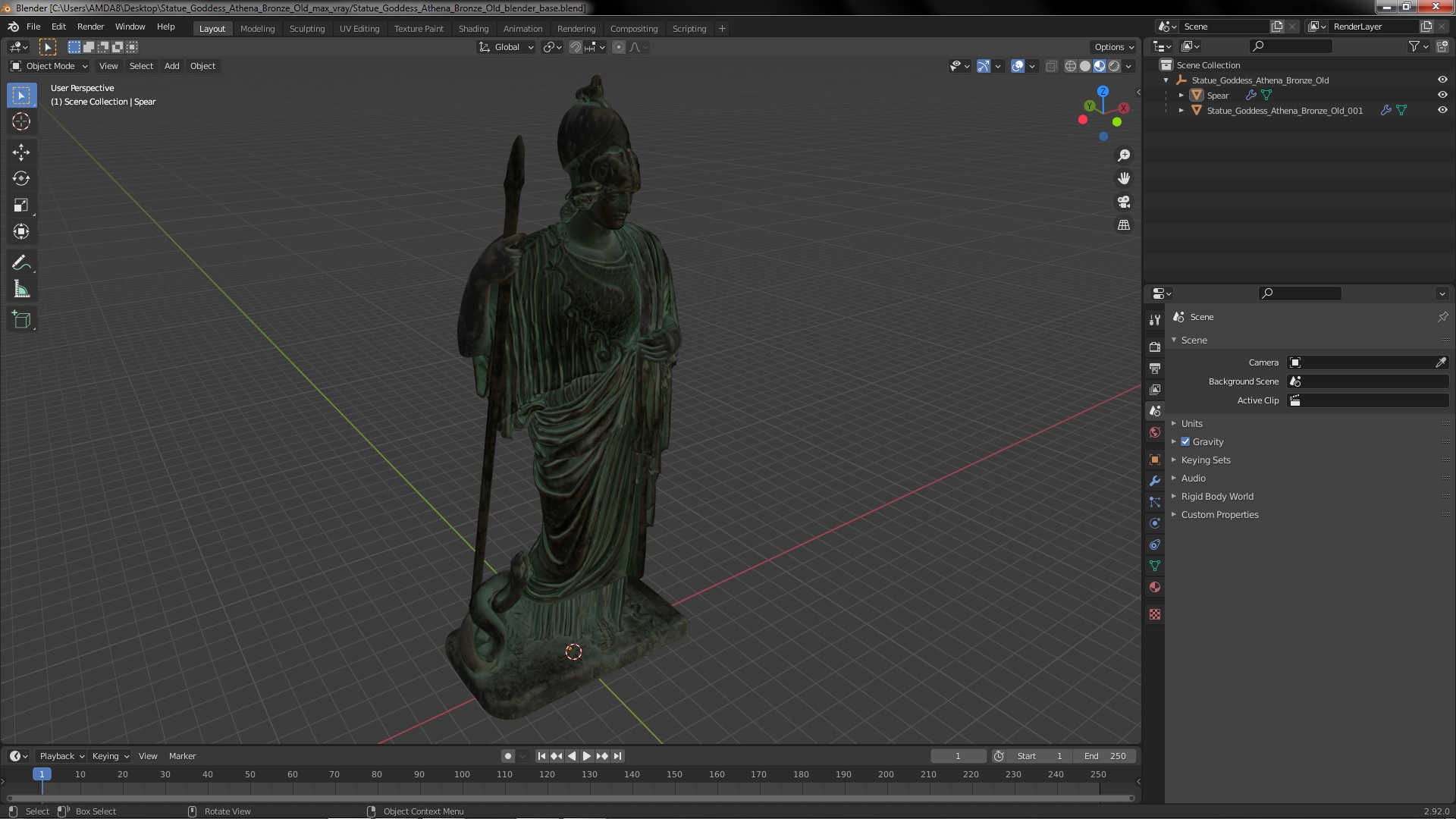Play the animation forward
The height and width of the screenshot is (819, 1456).
pyautogui.click(x=587, y=756)
